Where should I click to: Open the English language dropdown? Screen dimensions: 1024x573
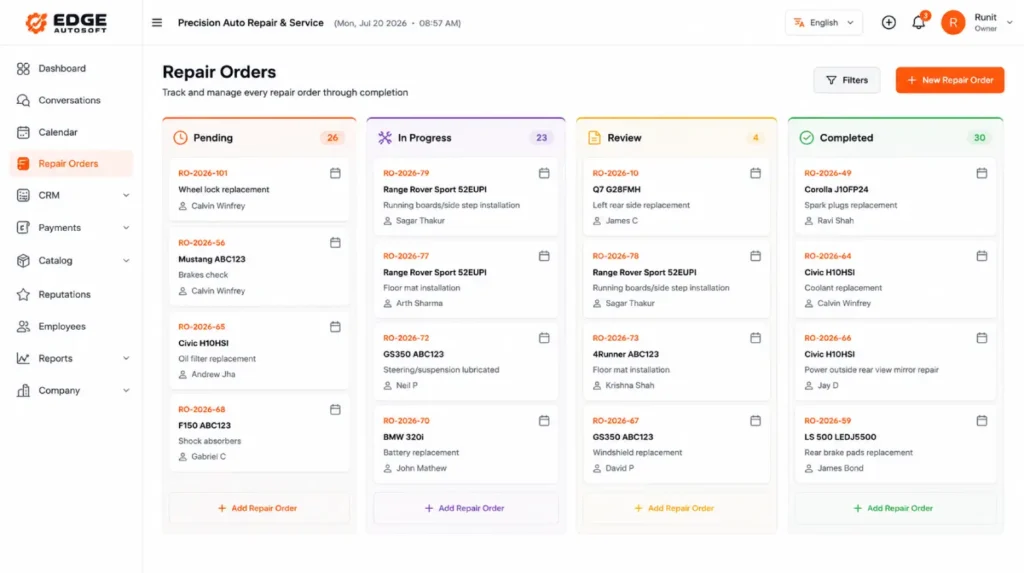coord(824,23)
